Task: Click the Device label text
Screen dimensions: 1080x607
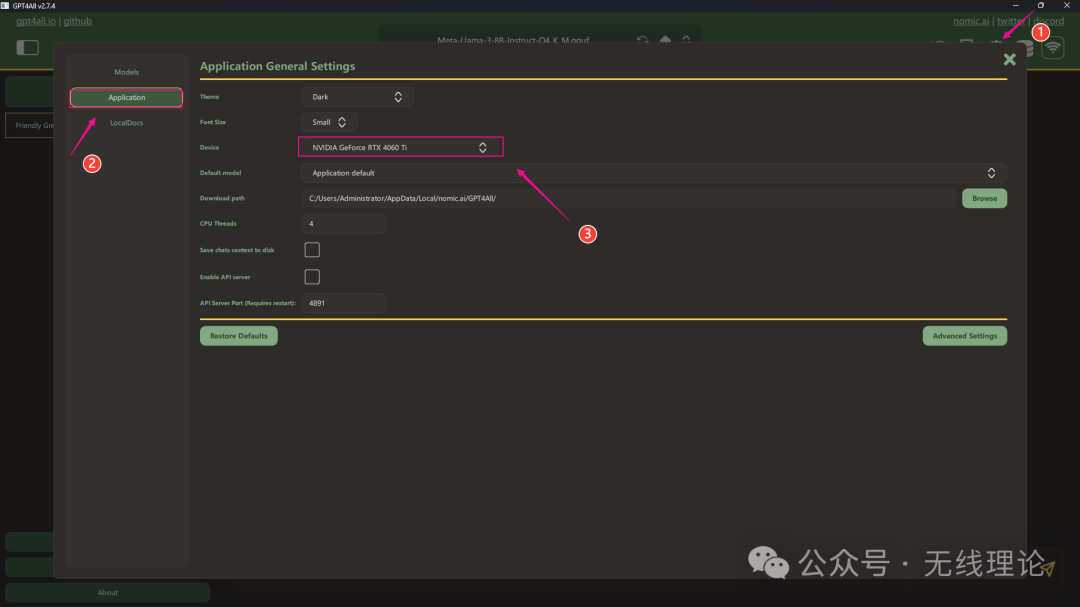Action: [x=209, y=147]
